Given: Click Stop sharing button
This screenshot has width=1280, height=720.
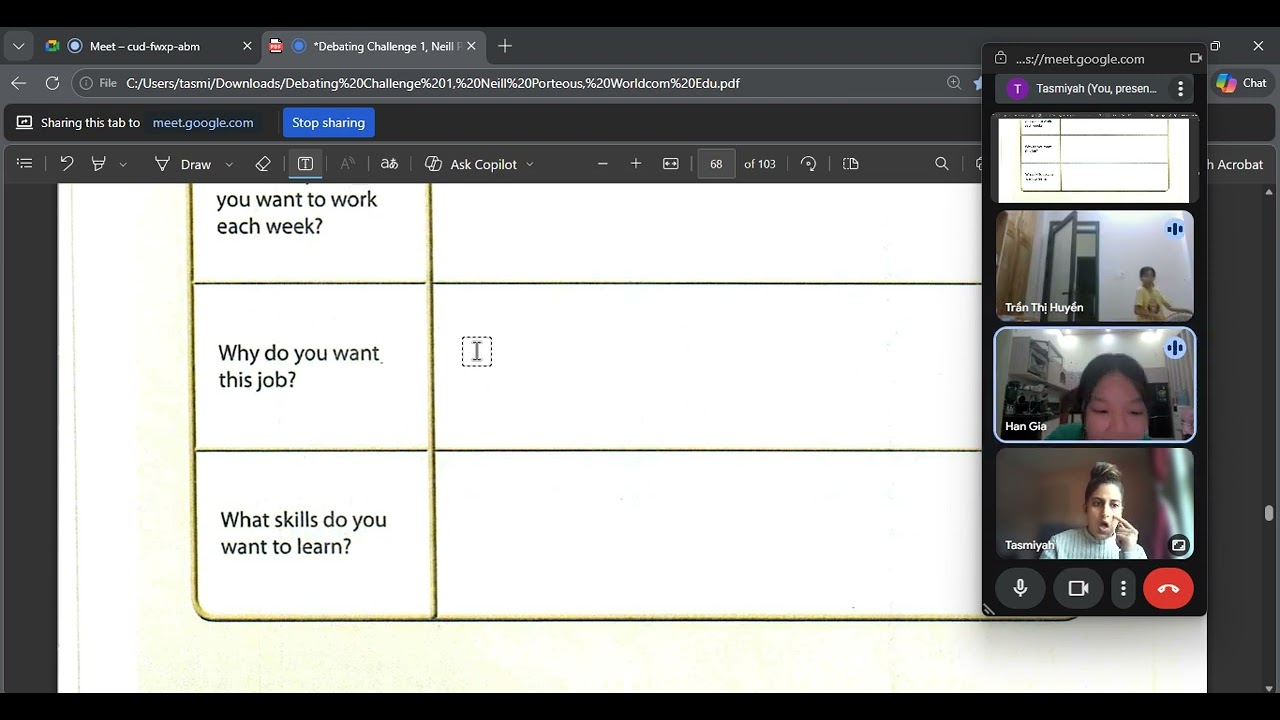Looking at the screenshot, I should [328, 123].
